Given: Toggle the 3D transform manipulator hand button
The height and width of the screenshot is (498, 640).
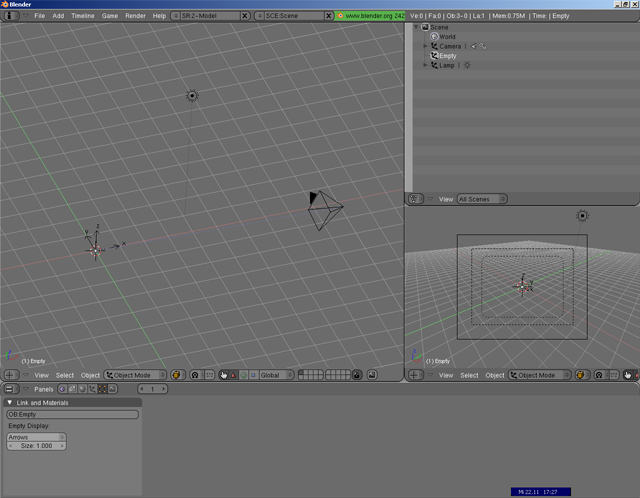Looking at the screenshot, I should click(224, 375).
